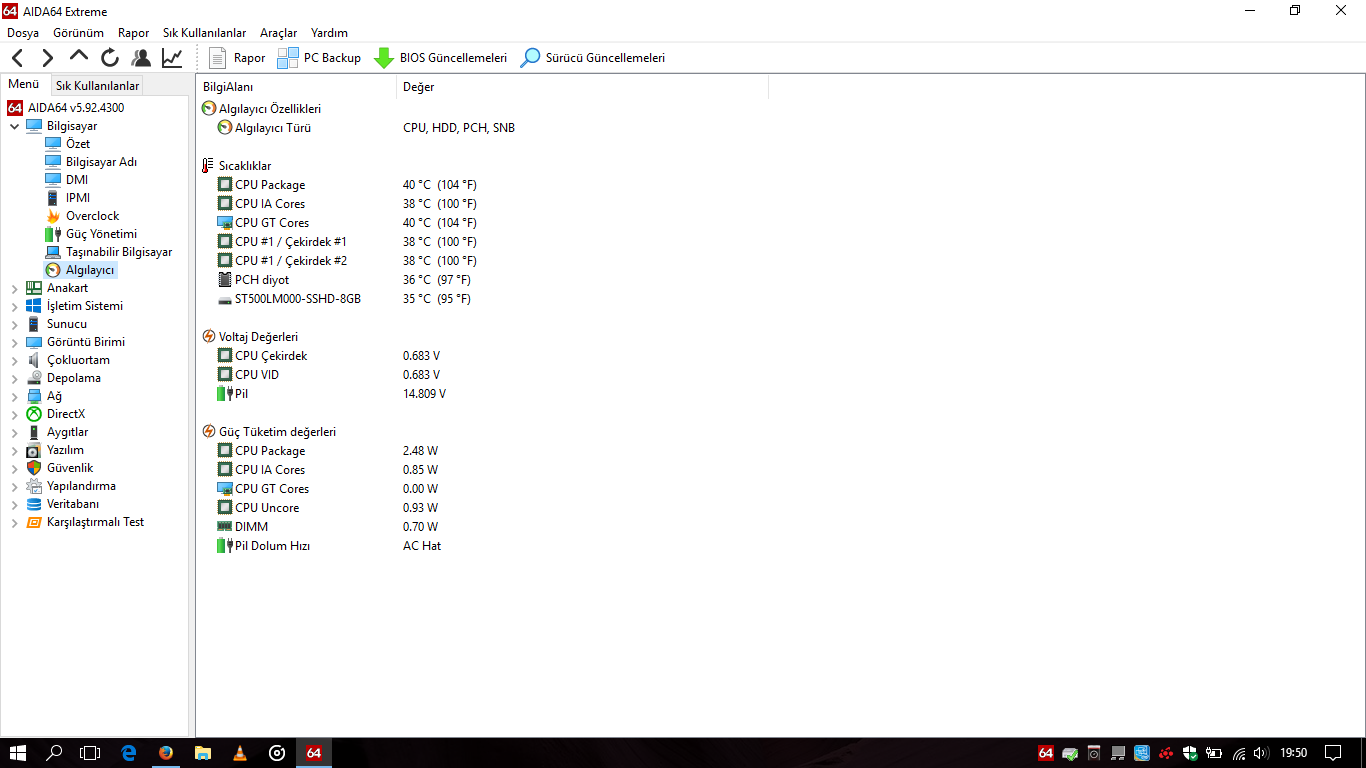Open the Sık Kullanılanlar menu

(x=205, y=33)
